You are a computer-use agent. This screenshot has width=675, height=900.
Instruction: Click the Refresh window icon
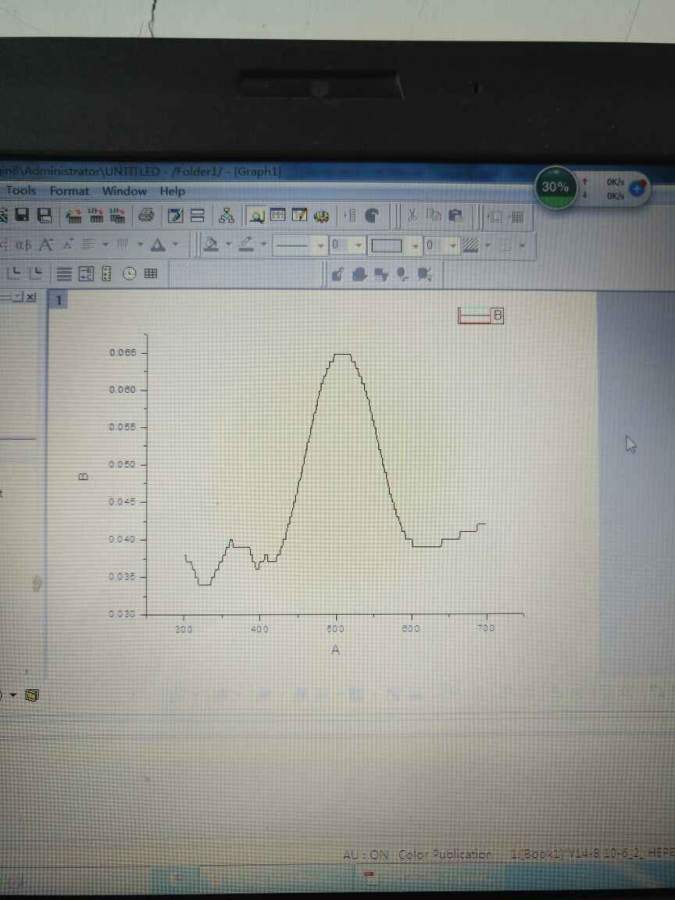click(176, 216)
